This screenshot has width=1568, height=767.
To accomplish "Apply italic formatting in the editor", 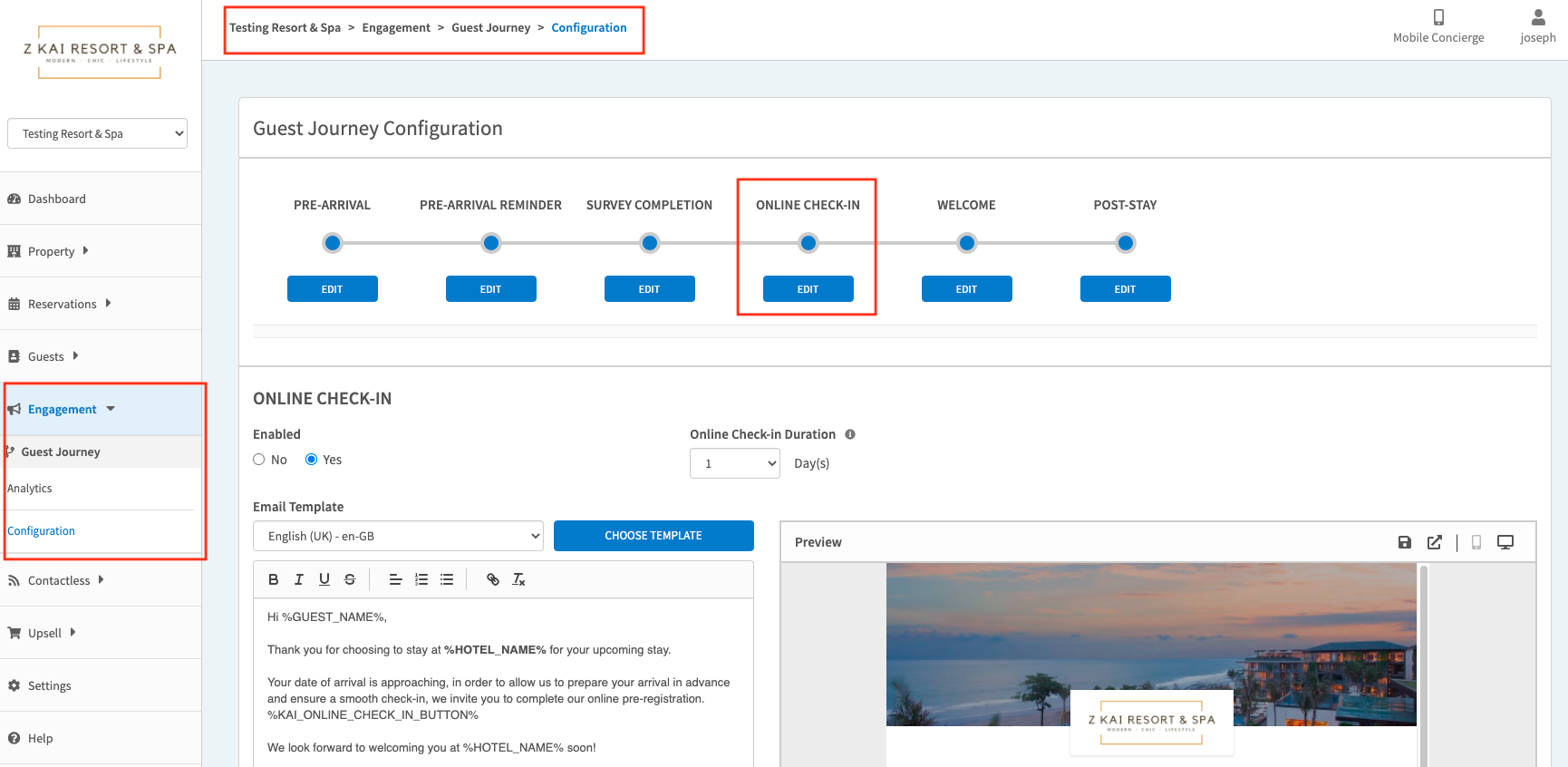I will 298,579.
